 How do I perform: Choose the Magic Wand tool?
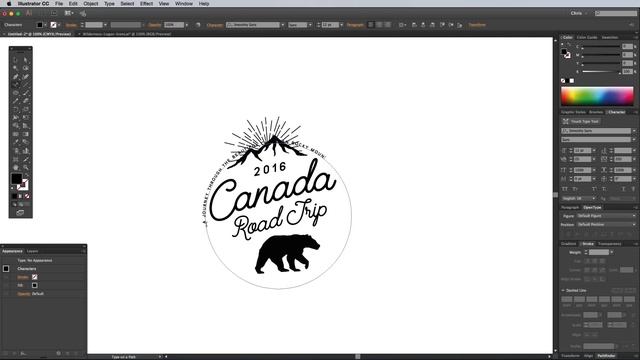[x=16, y=68]
